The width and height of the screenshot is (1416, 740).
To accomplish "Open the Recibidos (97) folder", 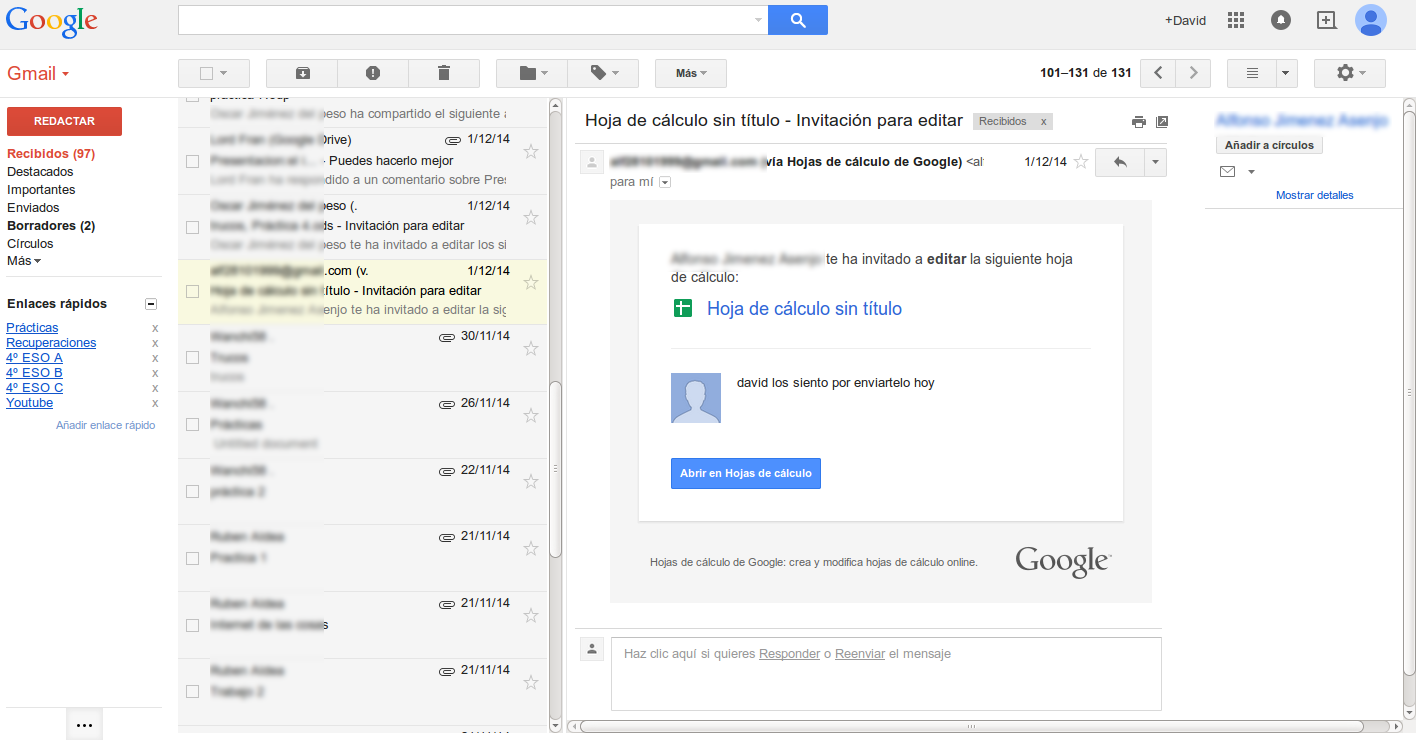I will pos(51,154).
